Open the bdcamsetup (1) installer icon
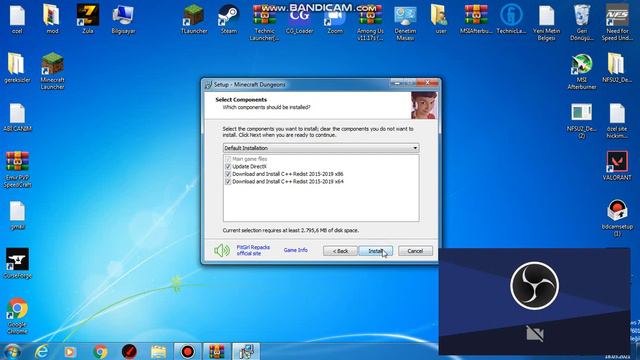This screenshot has height=360, width=640. 617,218
